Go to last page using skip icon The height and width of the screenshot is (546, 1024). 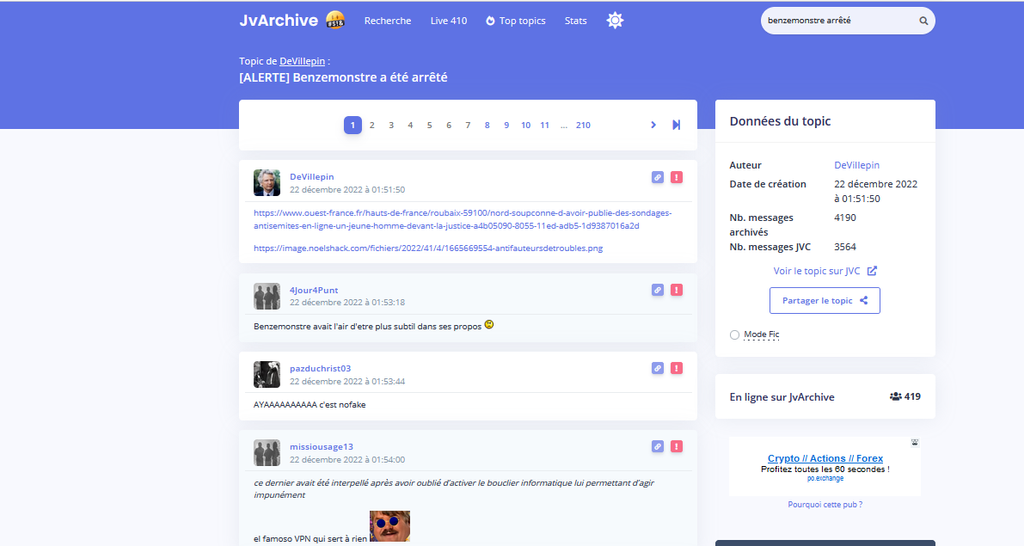point(676,125)
